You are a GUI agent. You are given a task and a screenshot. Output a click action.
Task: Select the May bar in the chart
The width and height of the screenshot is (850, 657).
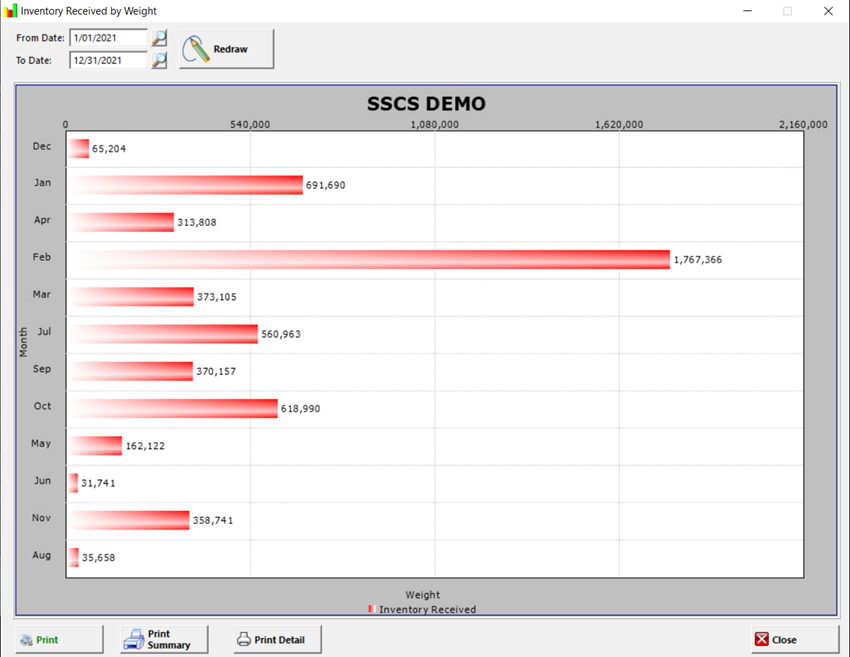(x=95, y=446)
